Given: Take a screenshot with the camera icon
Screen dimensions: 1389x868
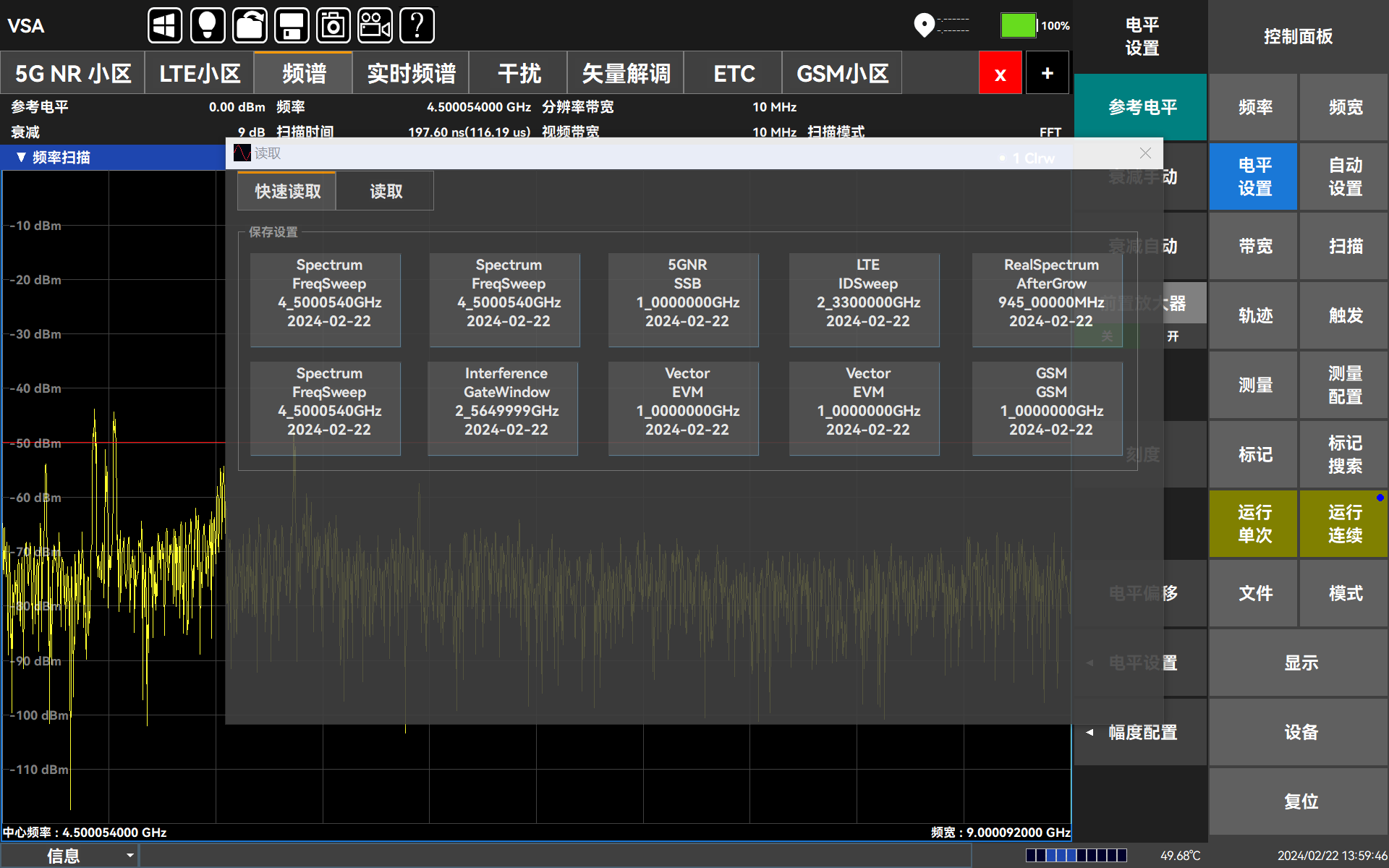Looking at the screenshot, I should pyautogui.click(x=334, y=26).
